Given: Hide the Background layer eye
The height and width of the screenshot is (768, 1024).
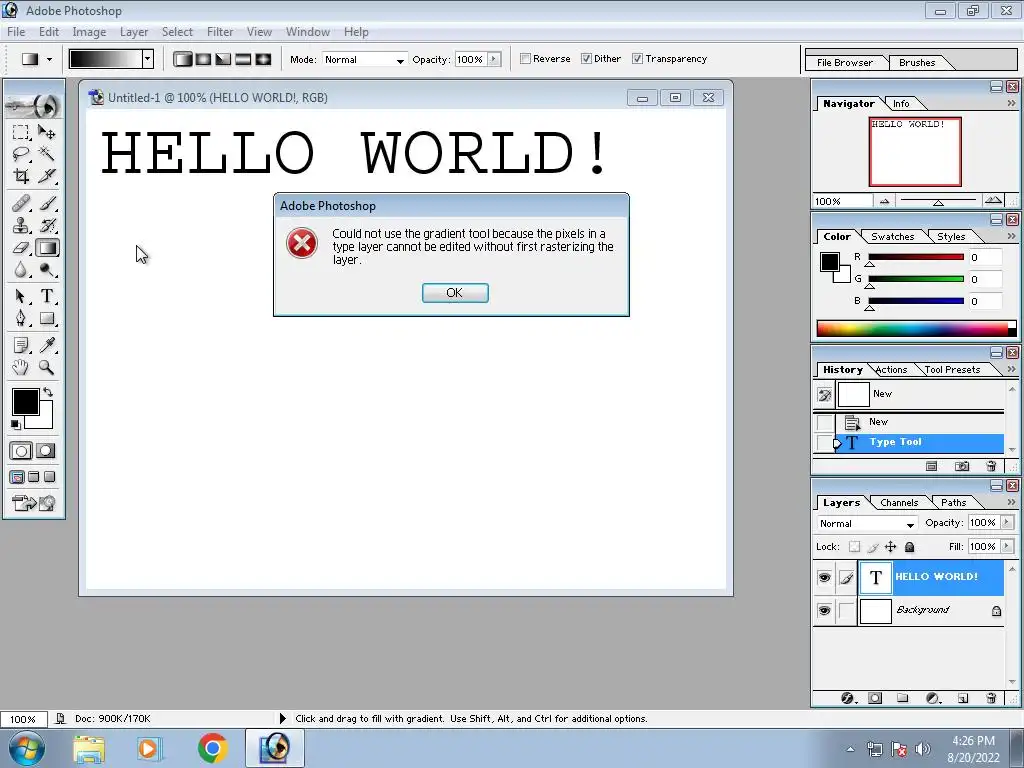Looking at the screenshot, I should point(824,611).
